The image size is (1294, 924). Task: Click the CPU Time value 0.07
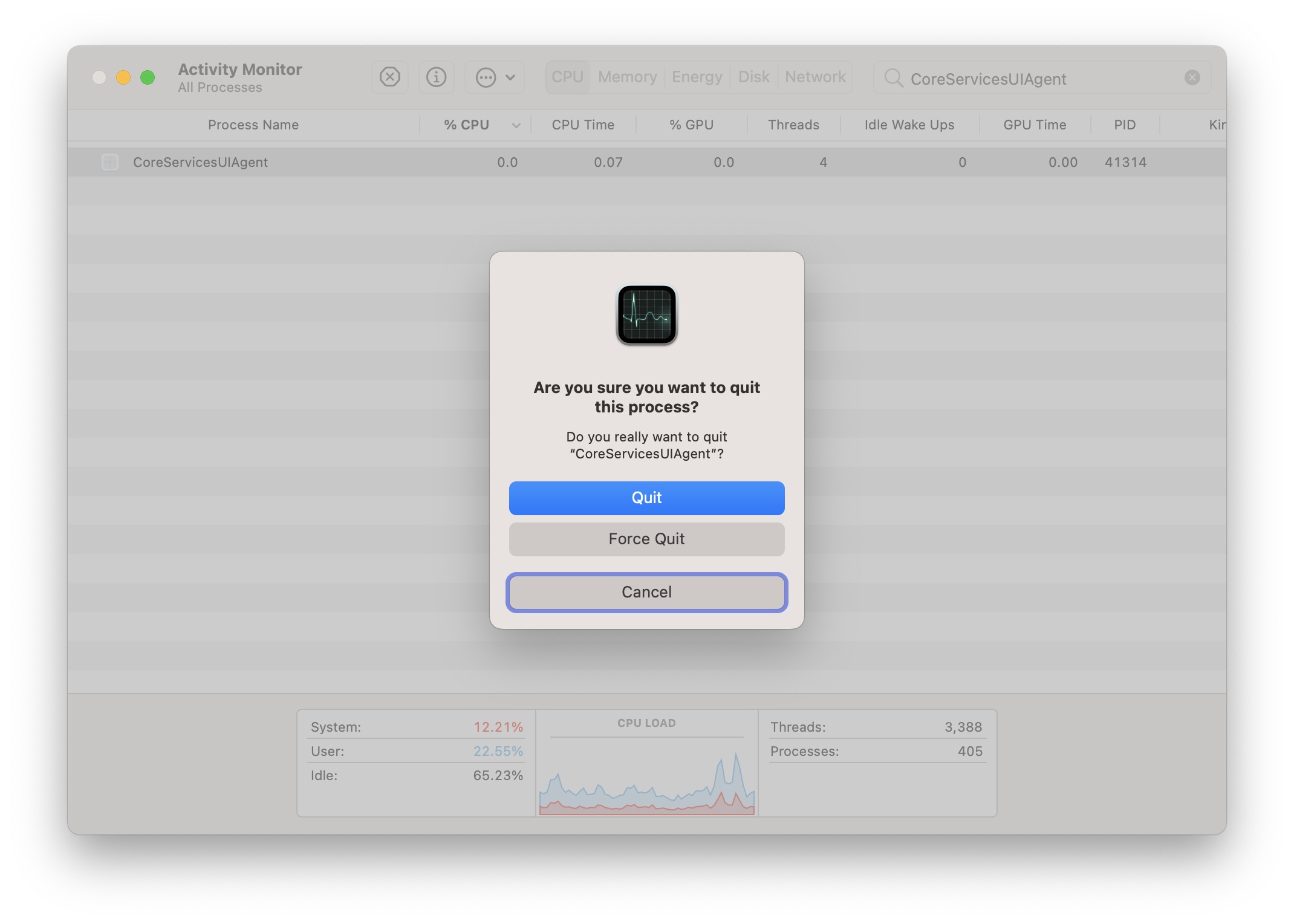tap(608, 162)
